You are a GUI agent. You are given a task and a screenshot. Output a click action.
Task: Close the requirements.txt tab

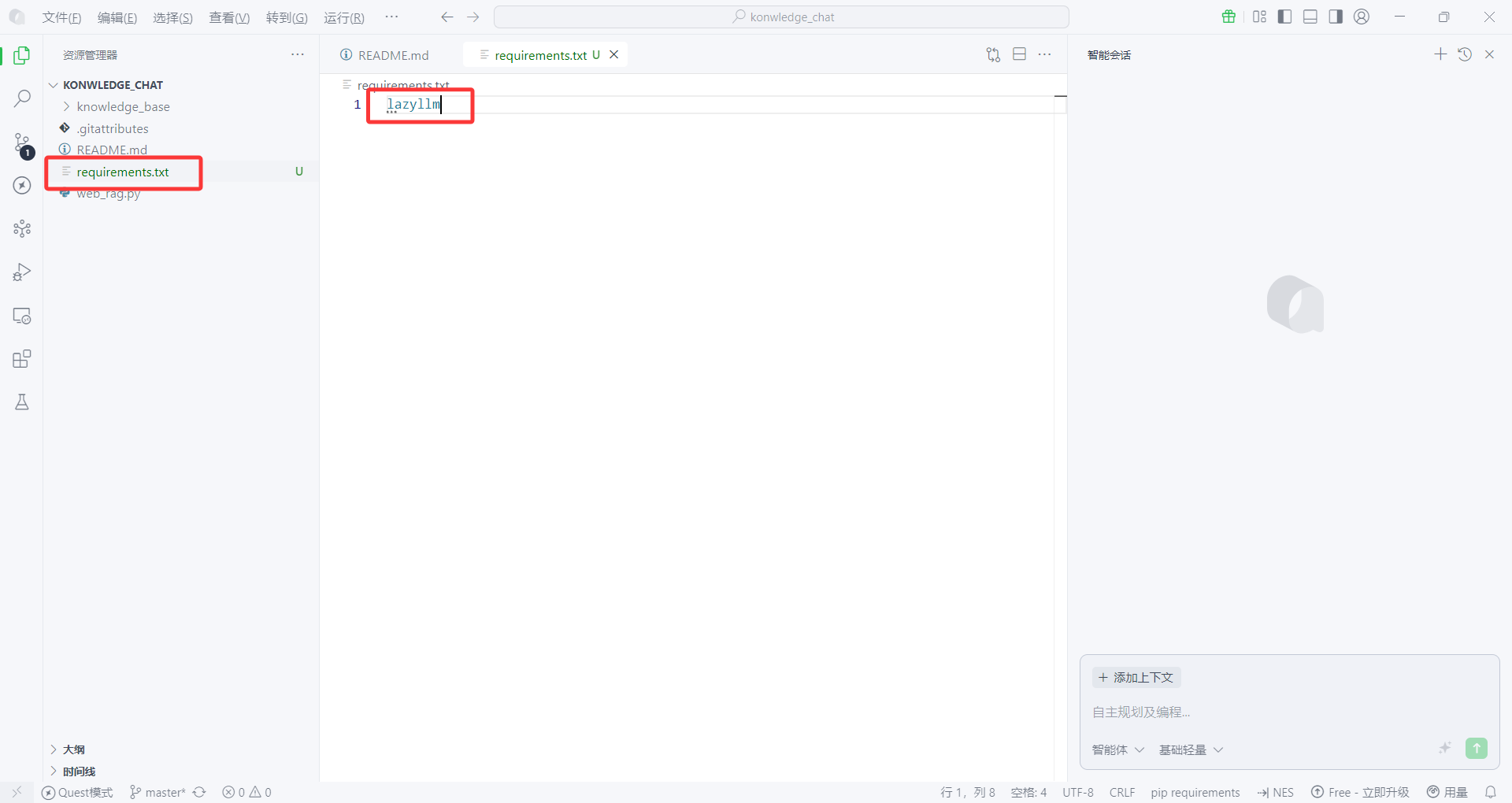[x=614, y=54]
